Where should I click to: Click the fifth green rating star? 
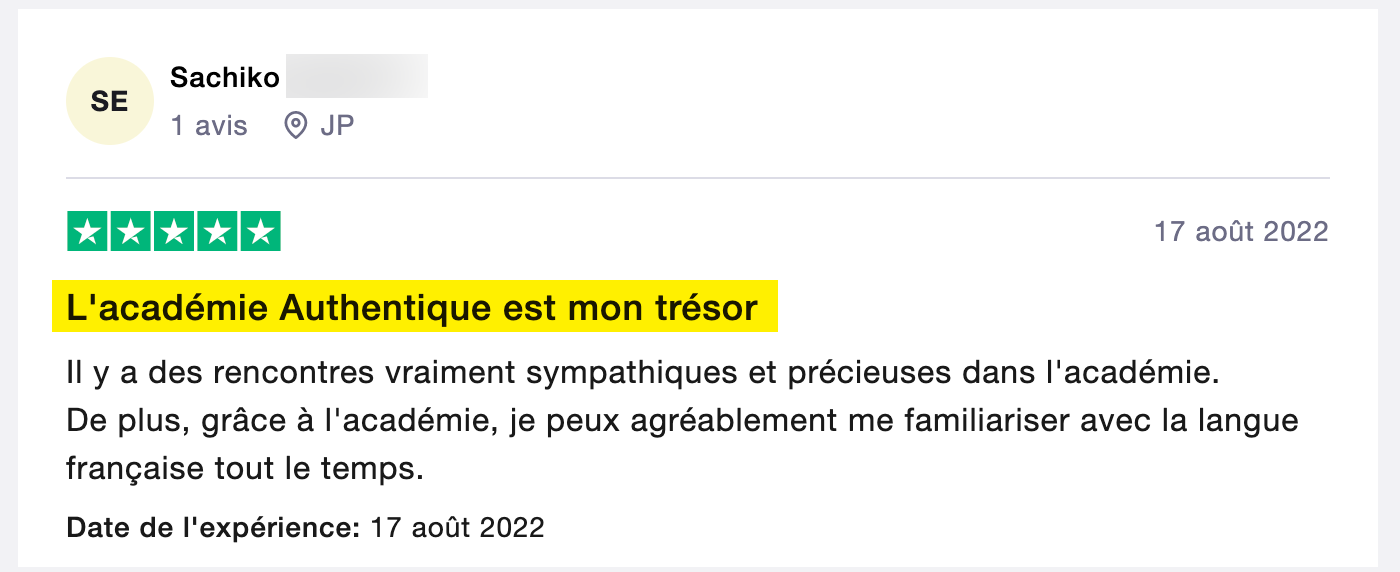click(x=260, y=232)
